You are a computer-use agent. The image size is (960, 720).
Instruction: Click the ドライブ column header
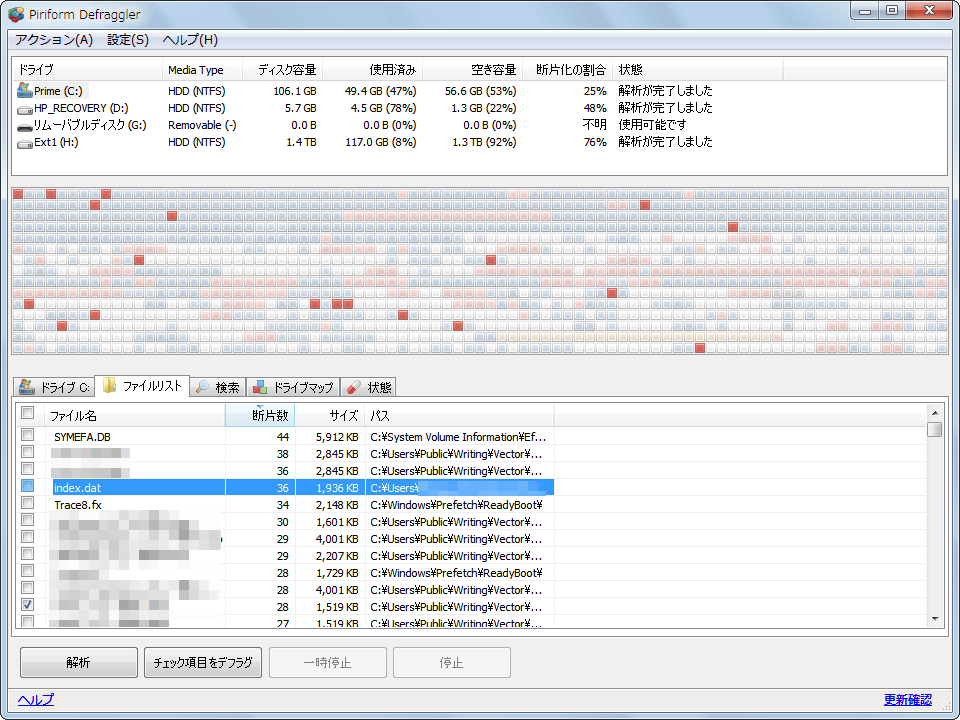[88, 70]
